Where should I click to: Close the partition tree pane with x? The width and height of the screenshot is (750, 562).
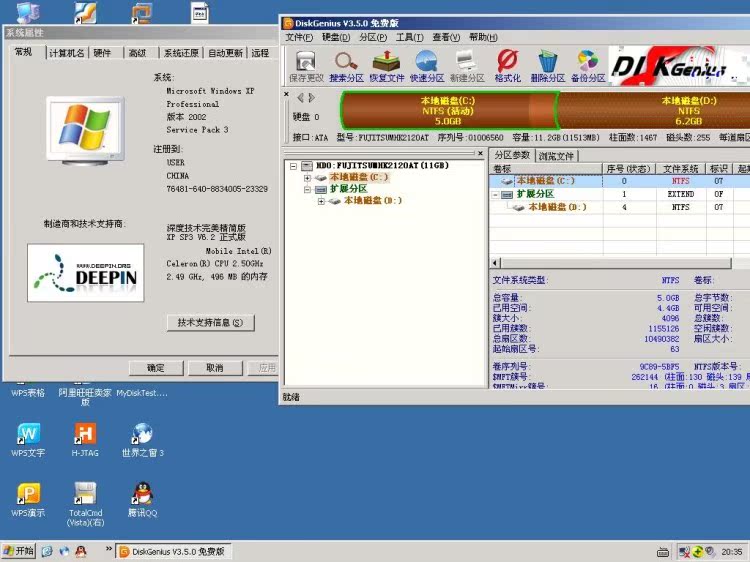pos(480,153)
